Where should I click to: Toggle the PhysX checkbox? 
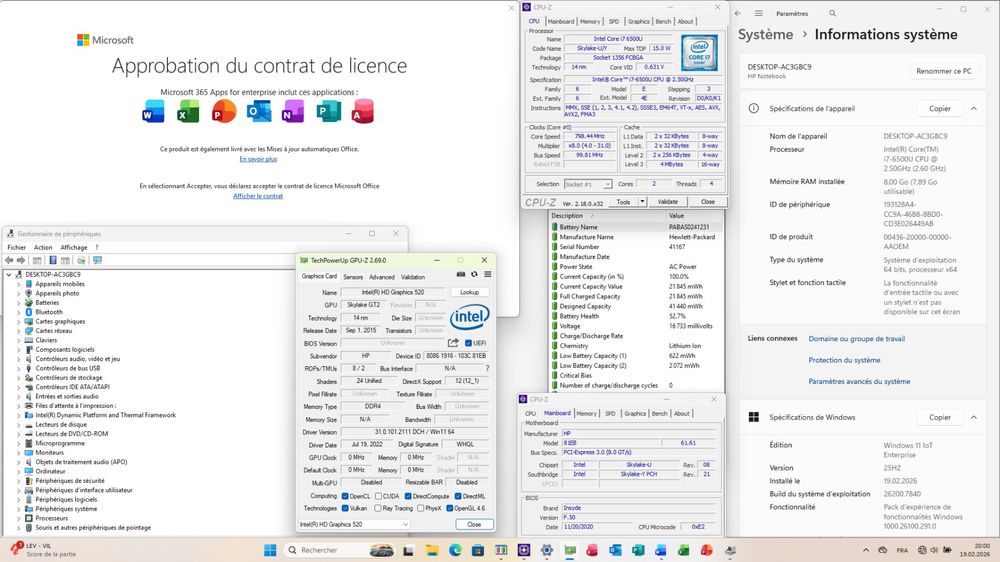coord(420,508)
